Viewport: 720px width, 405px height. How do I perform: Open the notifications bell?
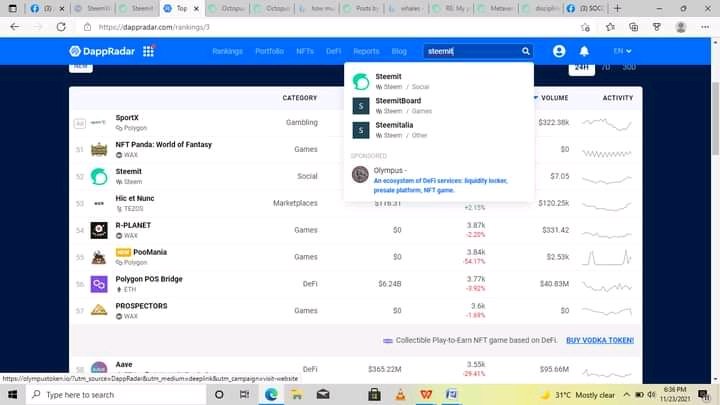pyautogui.click(x=584, y=51)
